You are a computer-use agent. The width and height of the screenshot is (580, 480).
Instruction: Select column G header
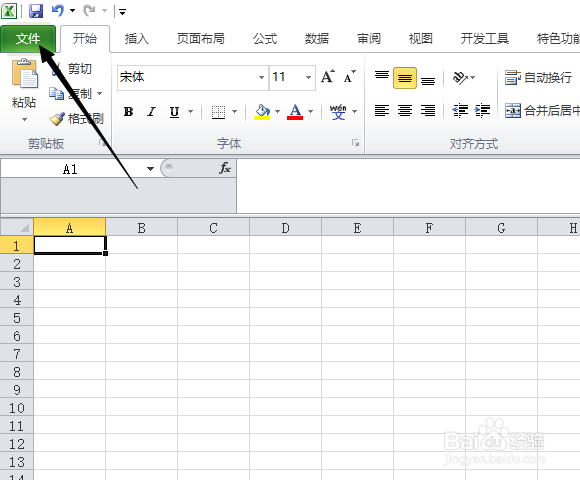click(501, 228)
